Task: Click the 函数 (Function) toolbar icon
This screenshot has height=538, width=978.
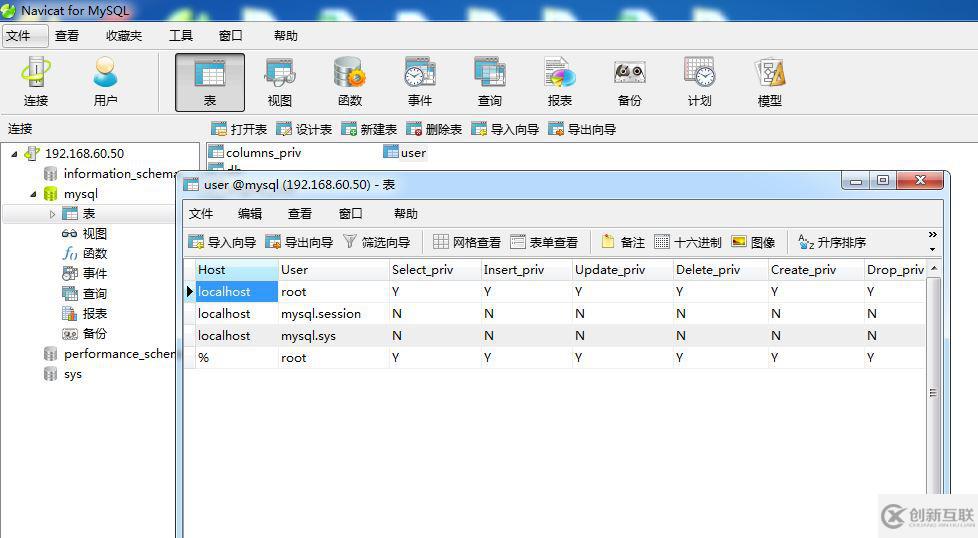Action: 349,82
